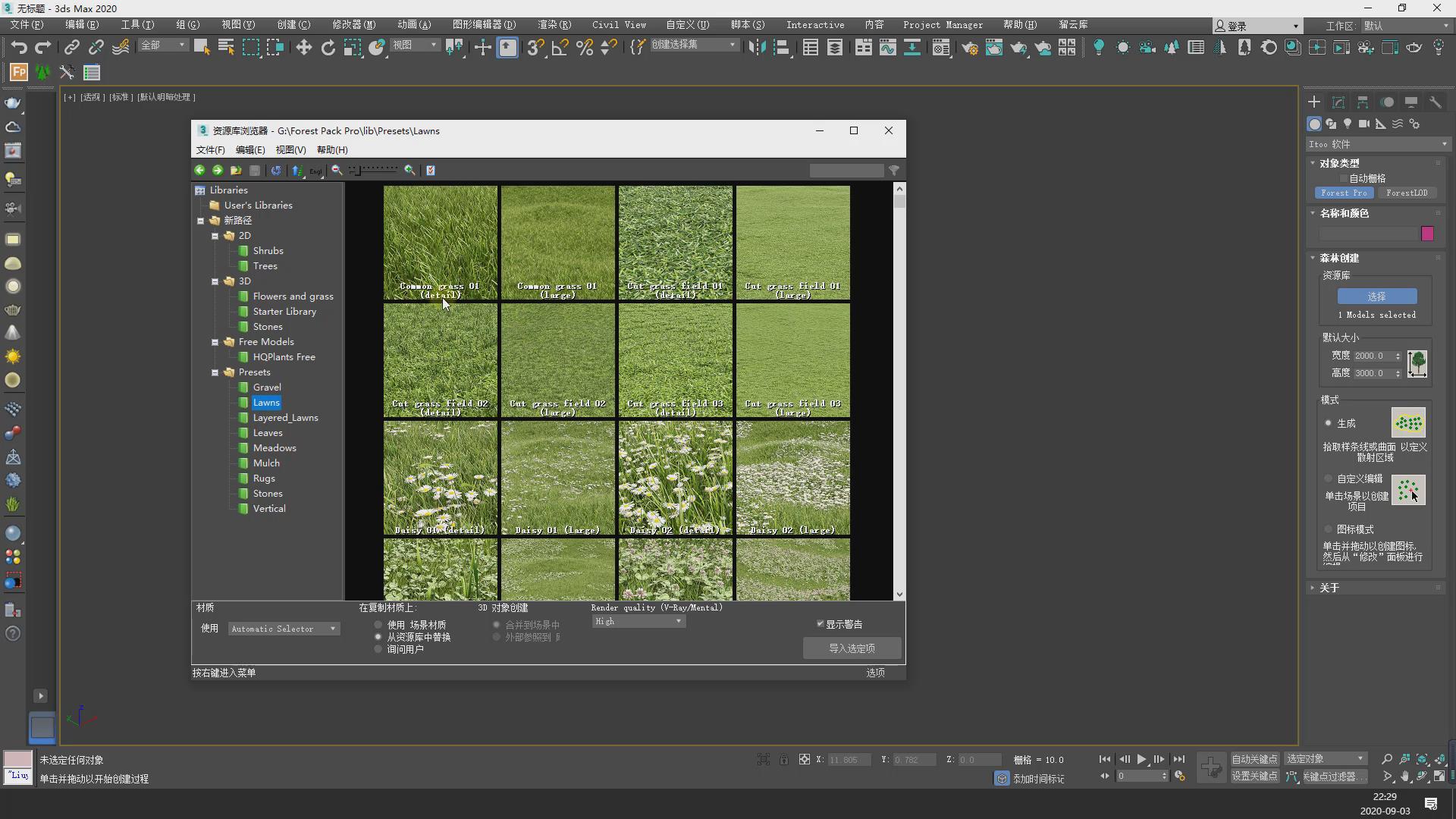The width and height of the screenshot is (1456, 819).
Task: Select the Move transform tool
Action: pyautogui.click(x=303, y=47)
